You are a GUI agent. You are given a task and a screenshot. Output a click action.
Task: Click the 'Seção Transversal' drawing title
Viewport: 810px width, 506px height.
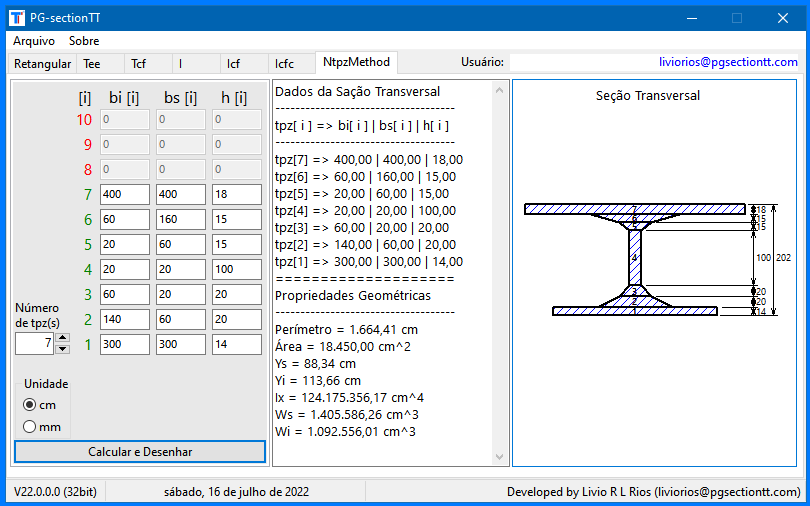tap(648, 96)
